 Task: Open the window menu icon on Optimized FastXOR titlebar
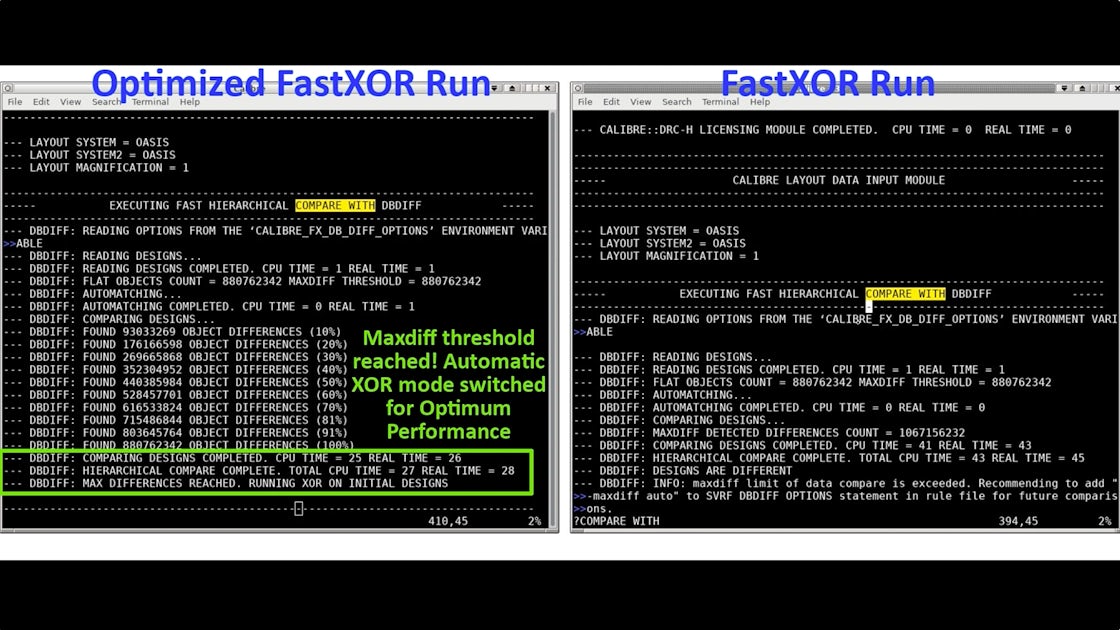click(8, 88)
